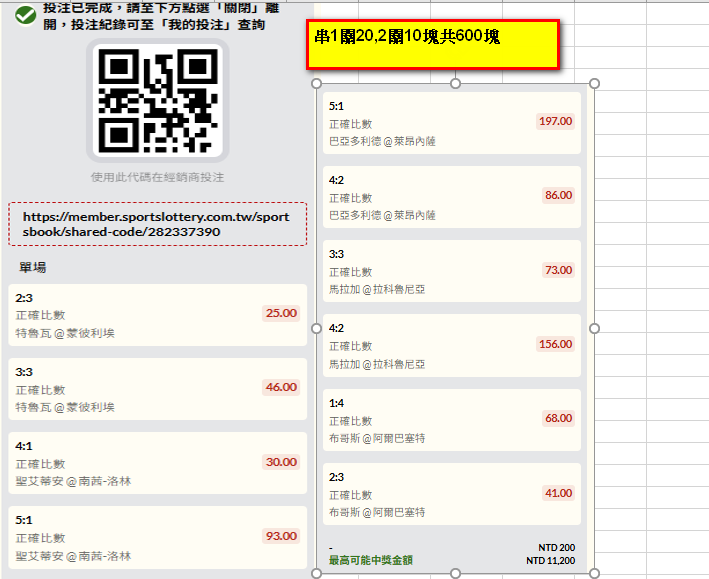Click the 單場 section heading
This screenshot has height=579, width=709.
[x=32, y=268]
